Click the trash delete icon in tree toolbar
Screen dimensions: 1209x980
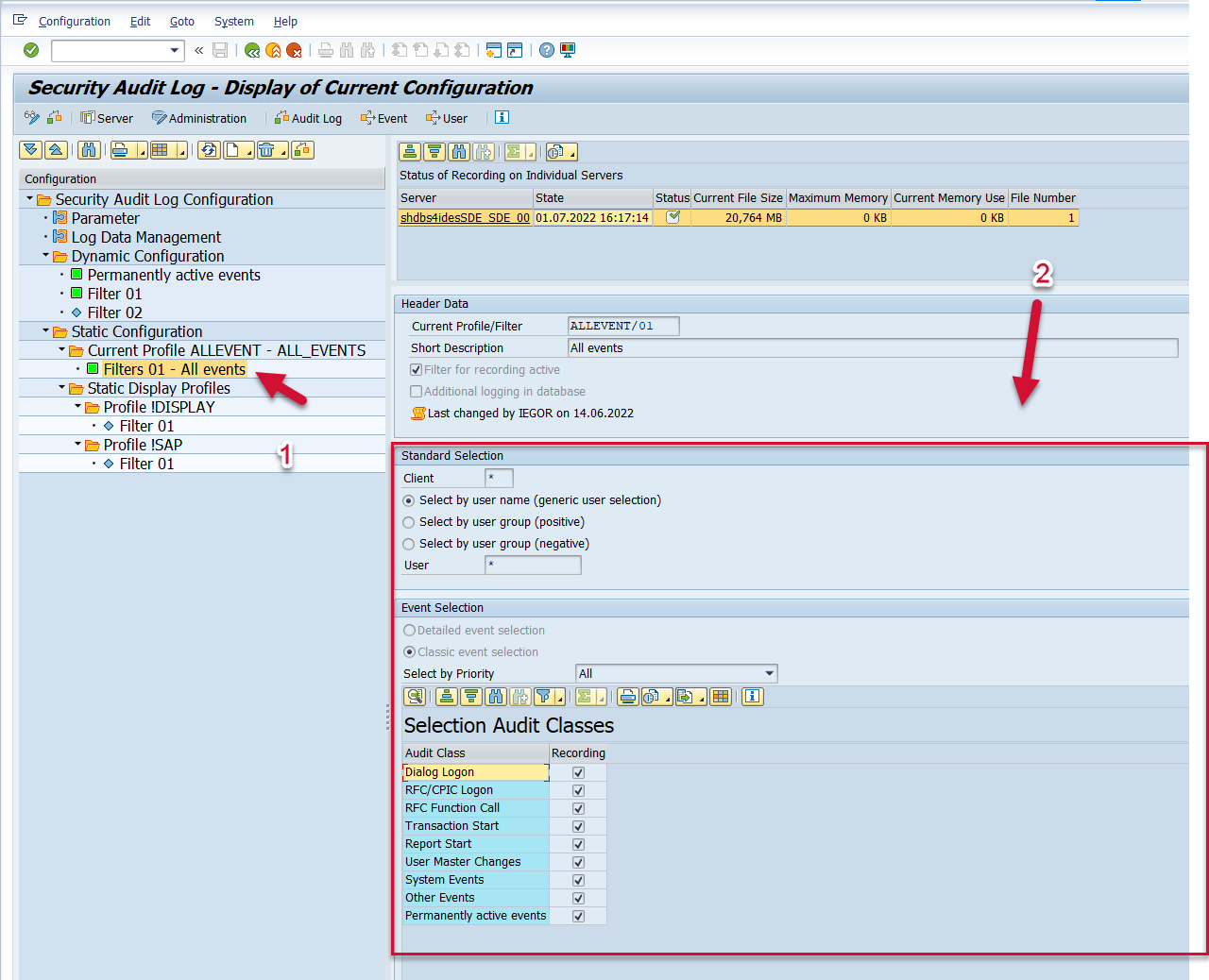click(267, 150)
